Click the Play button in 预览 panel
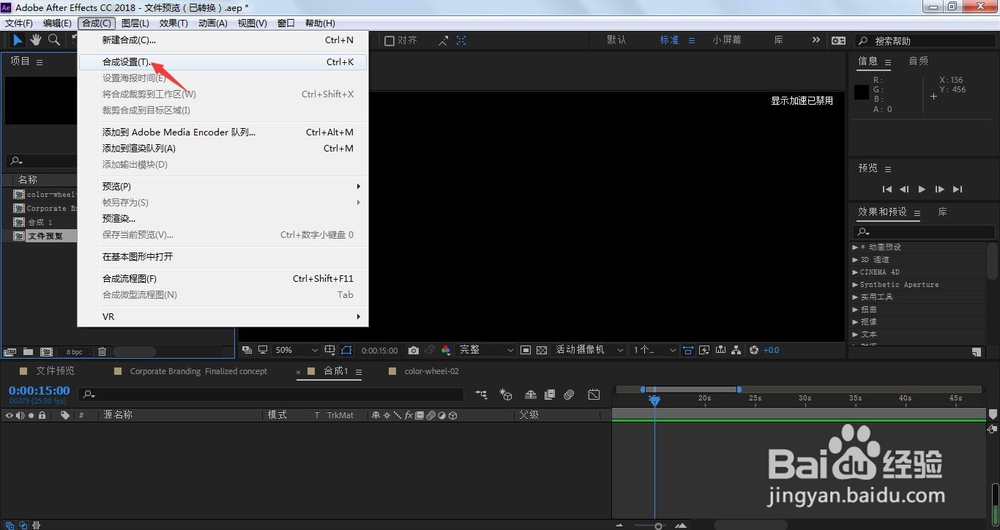1000x530 pixels. click(922, 189)
